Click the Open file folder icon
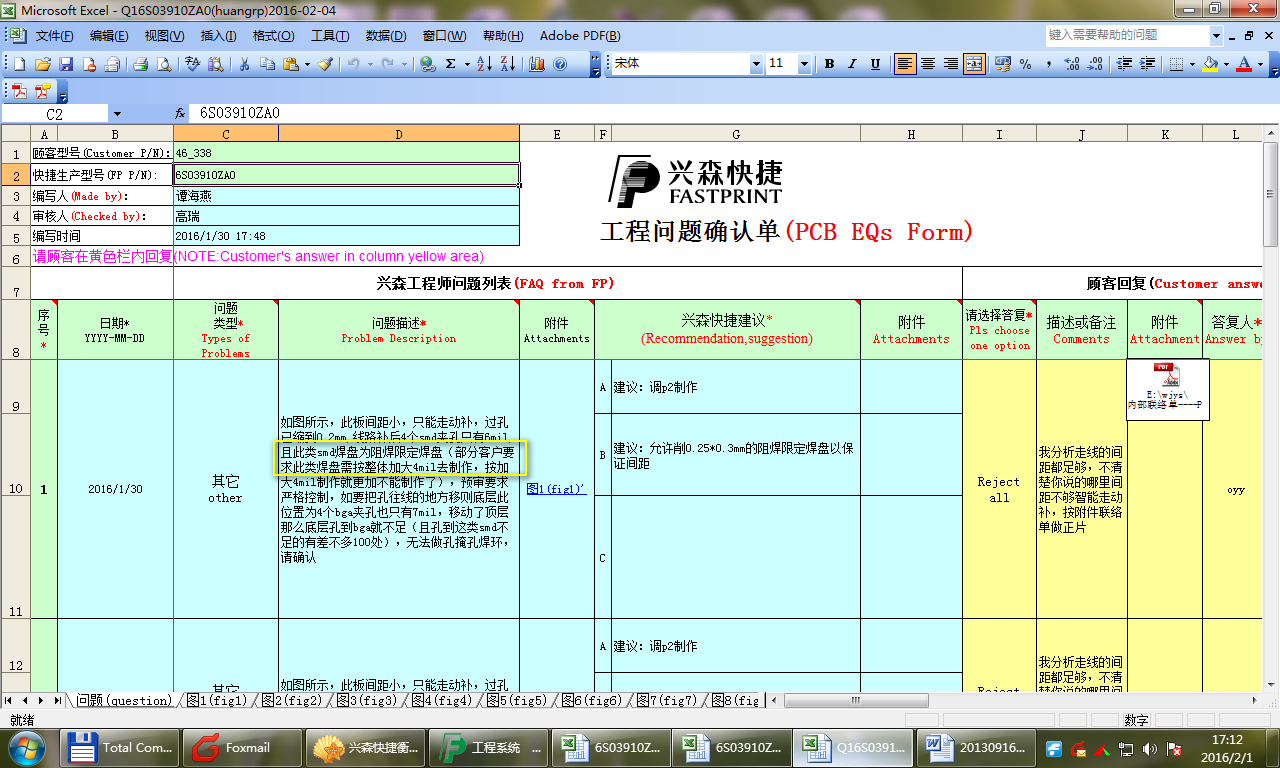This screenshot has width=1280, height=768. coord(43,64)
